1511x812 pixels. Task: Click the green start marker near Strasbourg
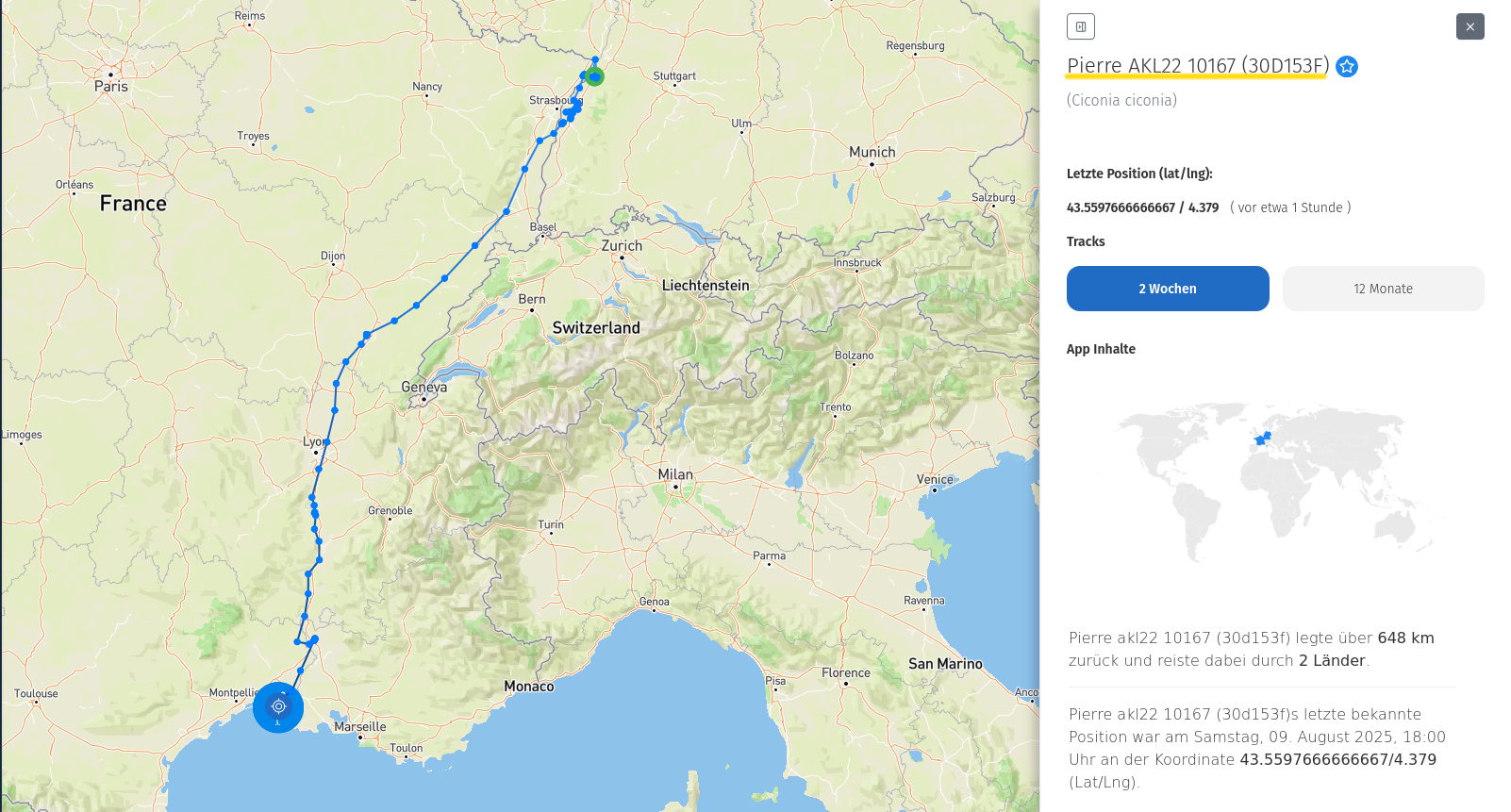pyautogui.click(x=594, y=76)
